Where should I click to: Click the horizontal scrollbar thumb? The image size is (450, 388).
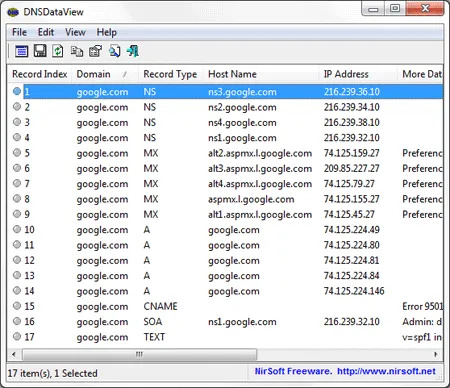139,354
